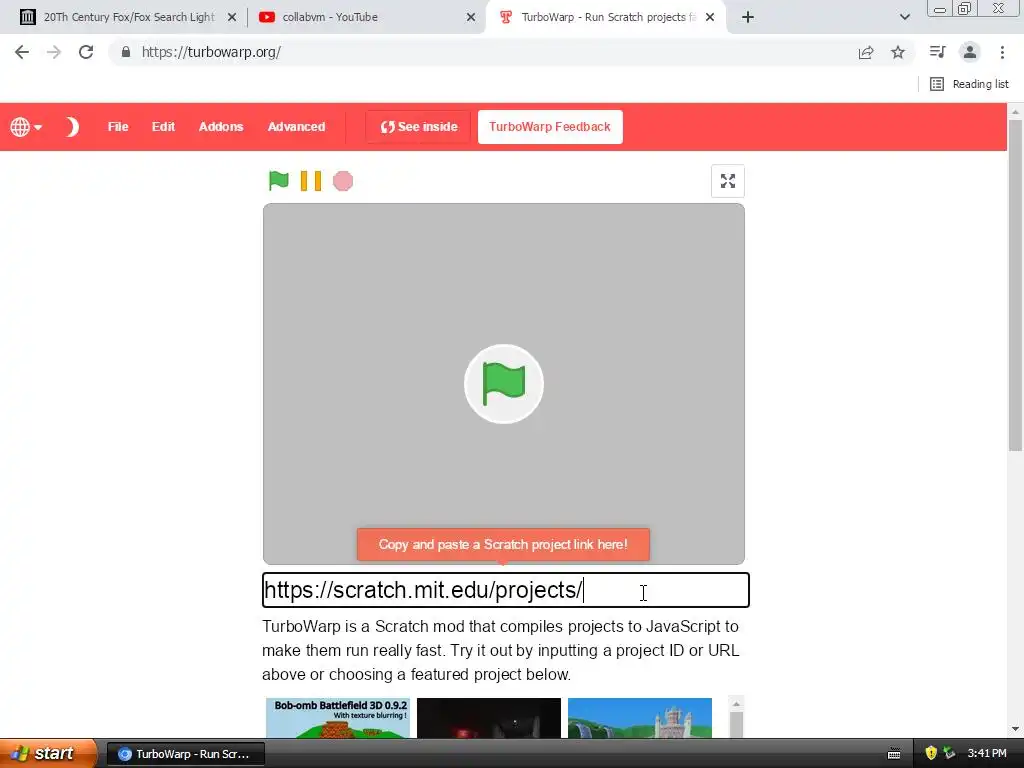Open the Bob-omb Battlefield 3D featured project
The image size is (1024, 768).
point(338,718)
